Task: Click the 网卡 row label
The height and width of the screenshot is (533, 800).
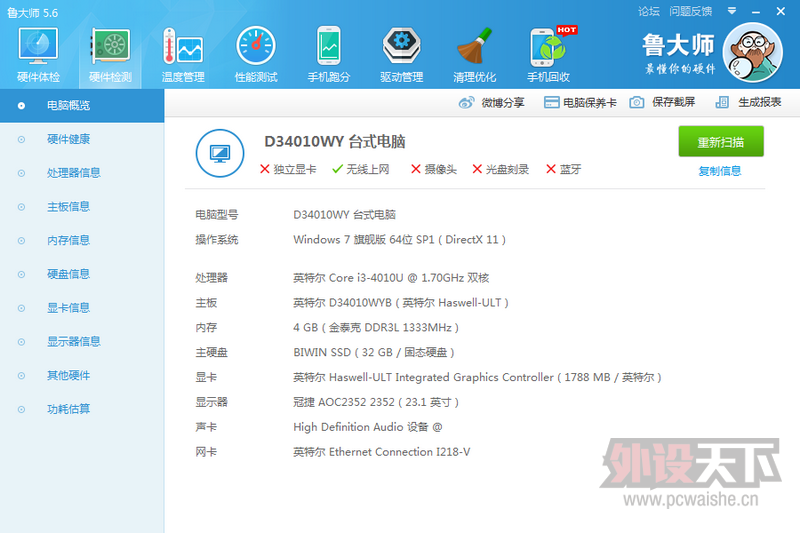Action: pos(206,452)
